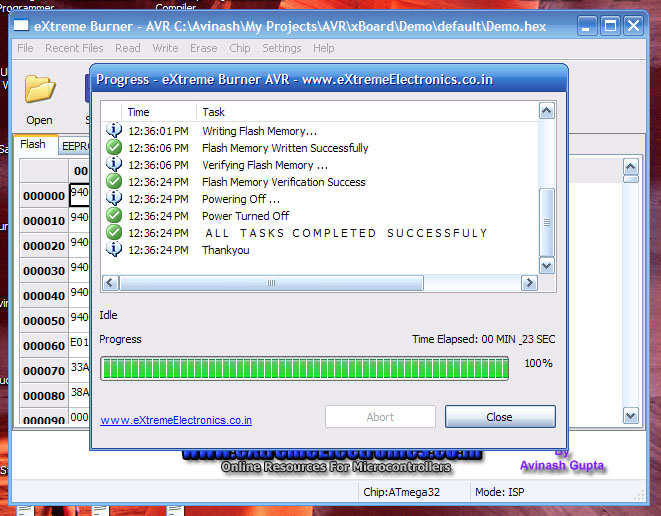Select the 000040 address row header
661x516 pixels.
44,296
